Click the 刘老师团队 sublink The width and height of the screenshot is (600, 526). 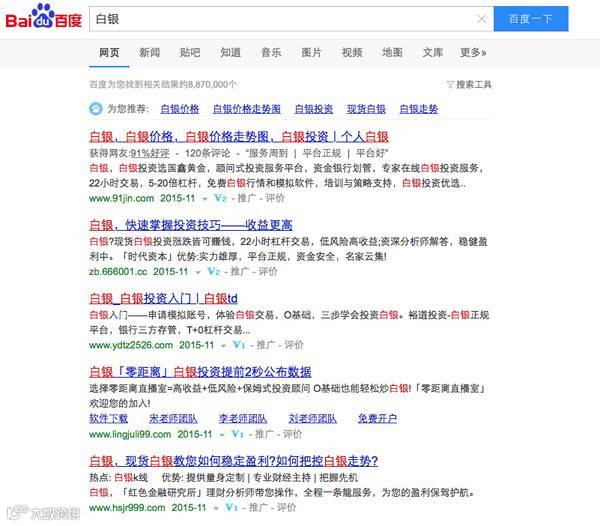[x=313, y=419]
